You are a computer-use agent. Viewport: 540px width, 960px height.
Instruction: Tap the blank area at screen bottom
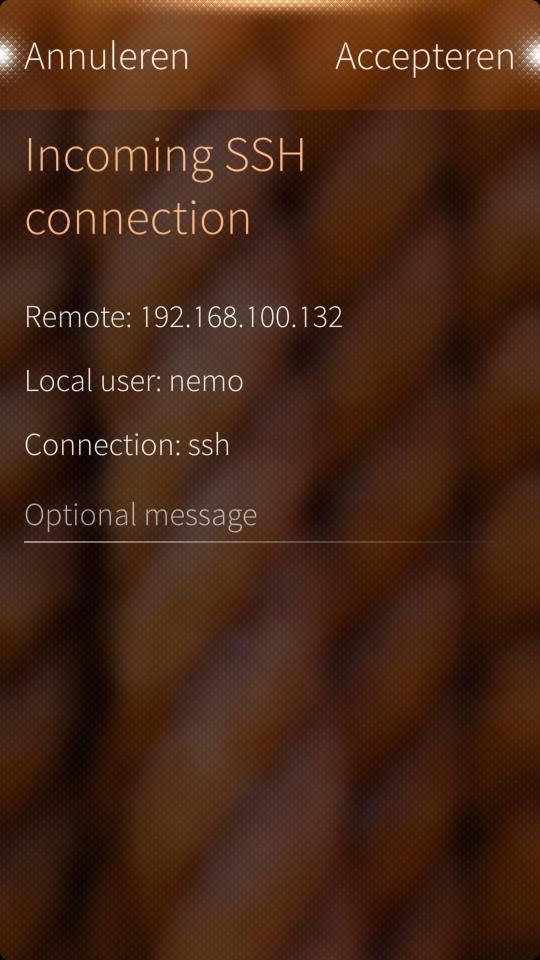269,906
